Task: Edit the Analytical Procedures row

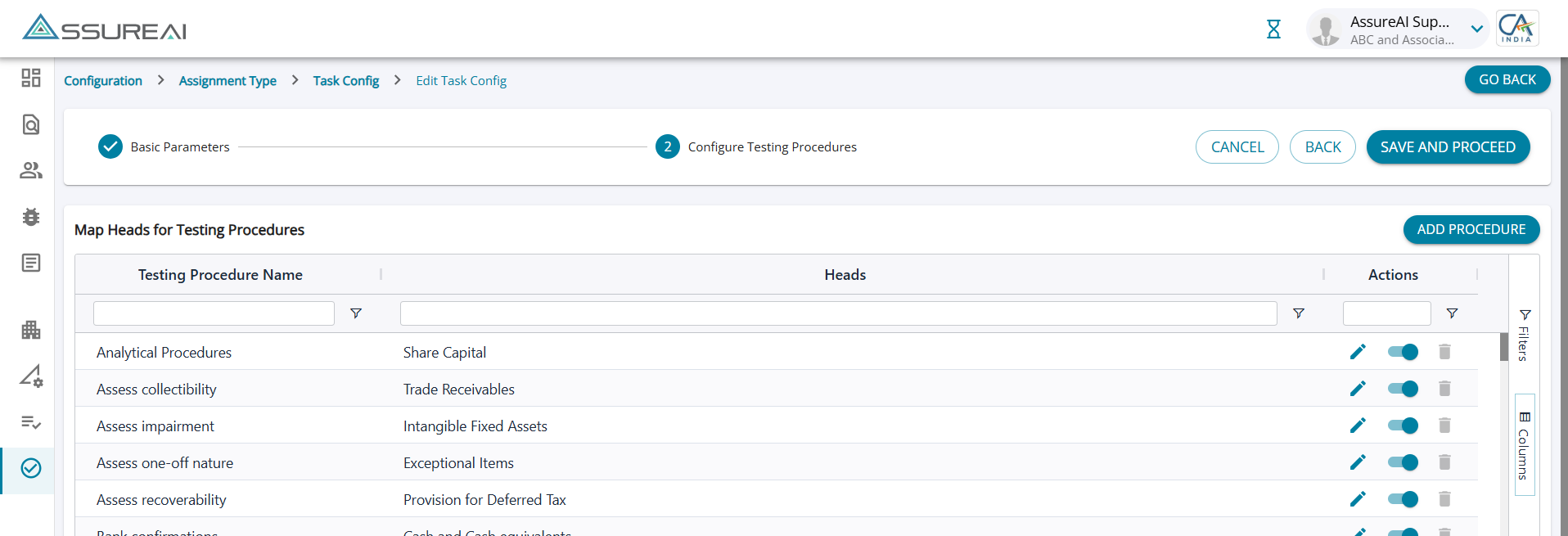Action: tap(1358, 352)
